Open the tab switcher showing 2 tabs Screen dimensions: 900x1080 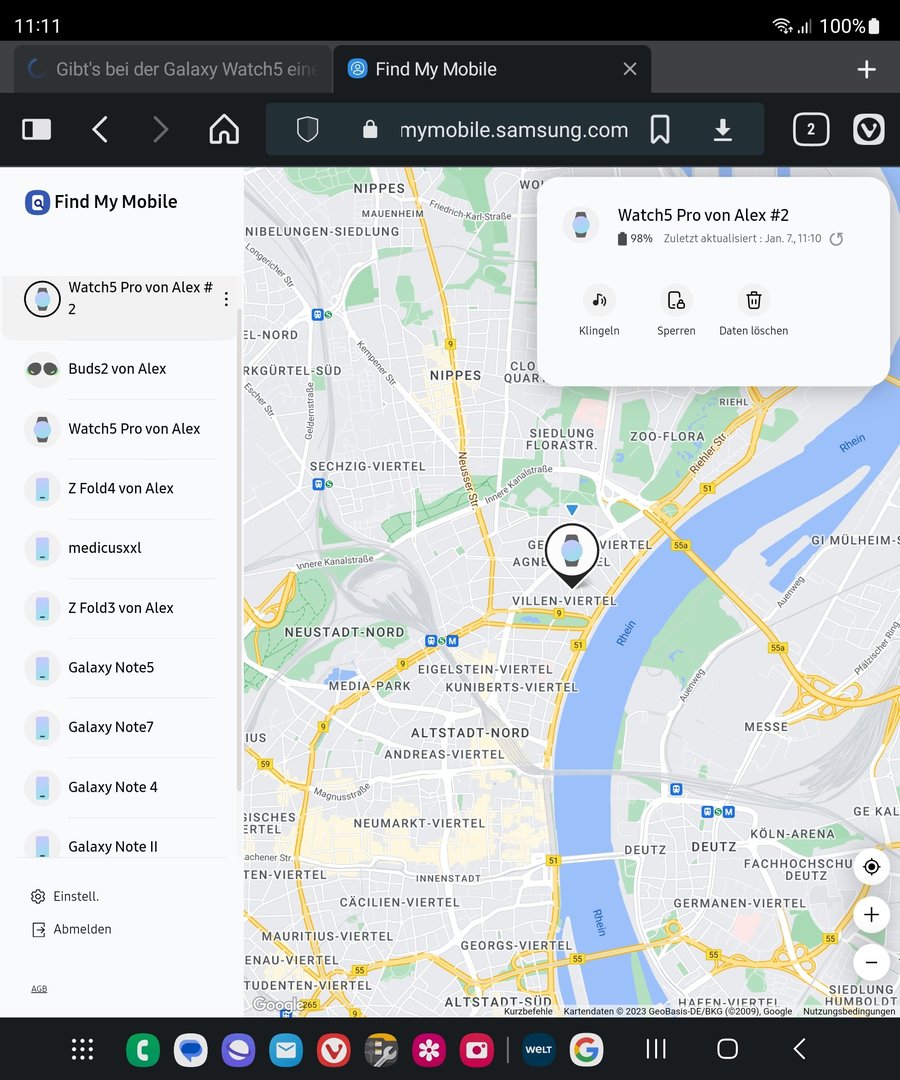[810, 129]
